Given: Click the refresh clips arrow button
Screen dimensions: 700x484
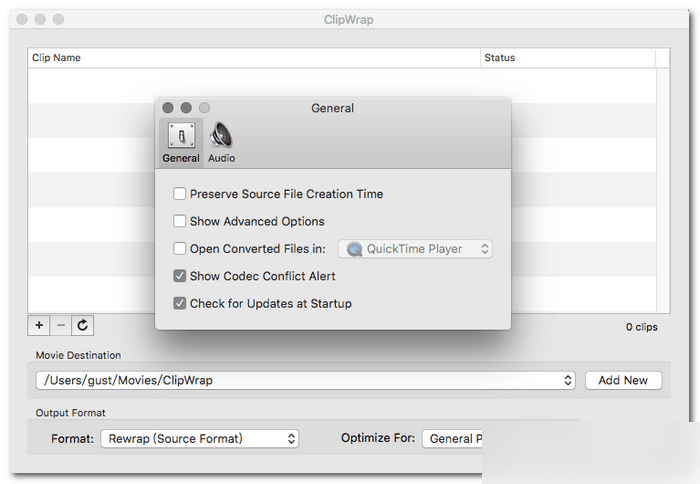Looking at the screenshot, I should pos(82,325).
